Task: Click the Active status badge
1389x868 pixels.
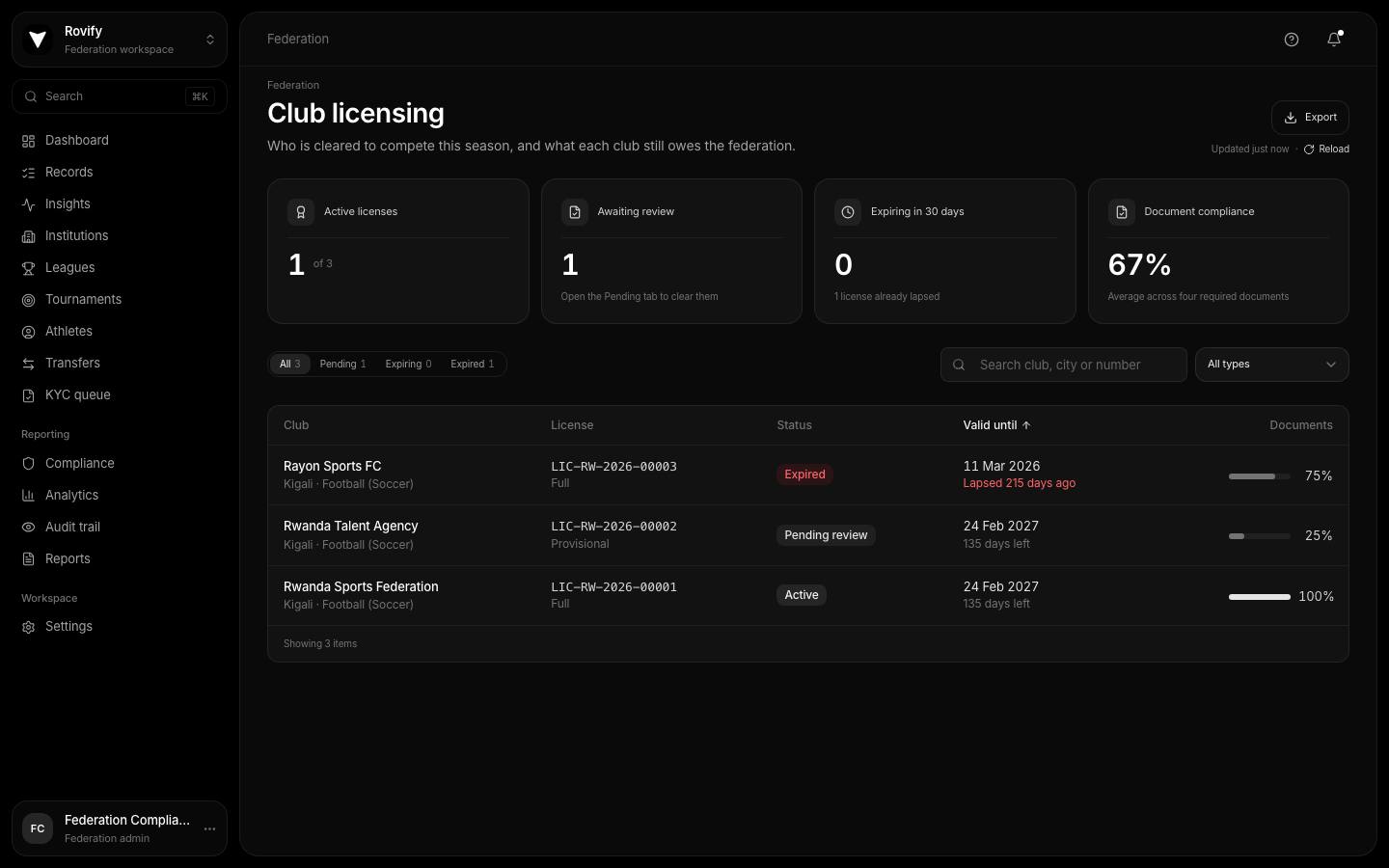Action: point(802,595)
